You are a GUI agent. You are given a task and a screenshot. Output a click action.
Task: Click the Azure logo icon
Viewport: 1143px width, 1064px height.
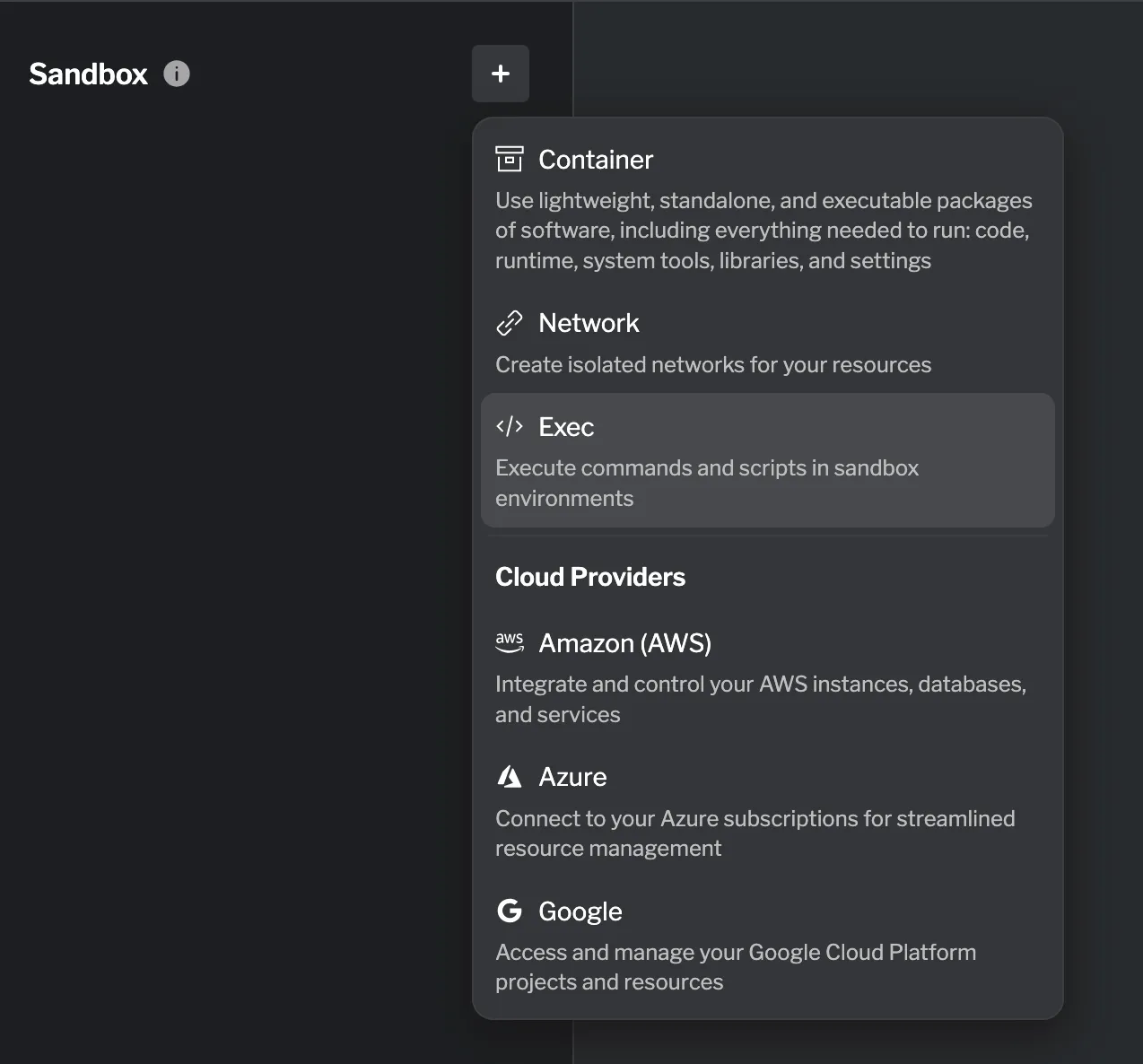coord(510,776)
